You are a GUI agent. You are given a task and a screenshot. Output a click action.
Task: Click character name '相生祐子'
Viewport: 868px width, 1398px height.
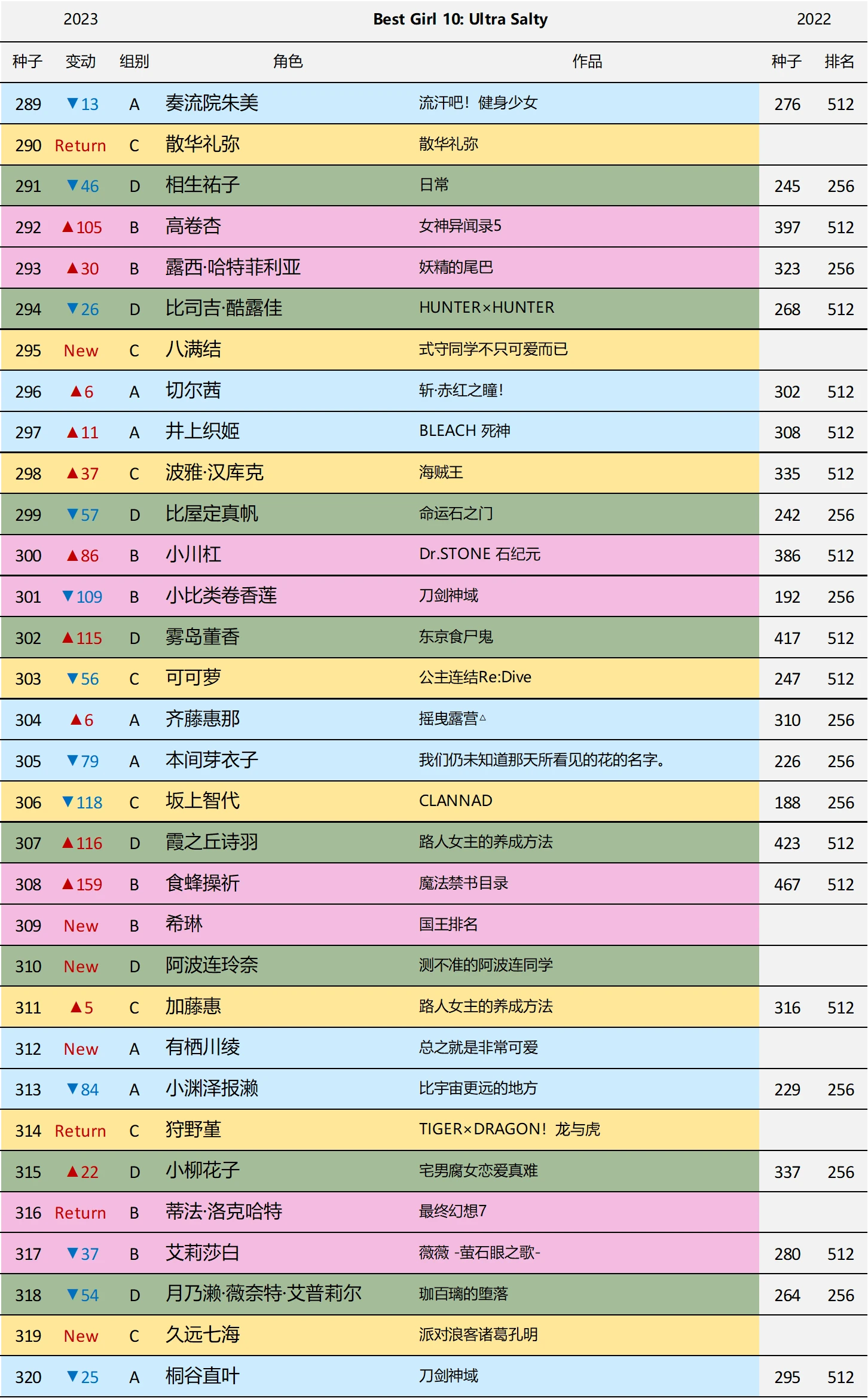point(203,185)
